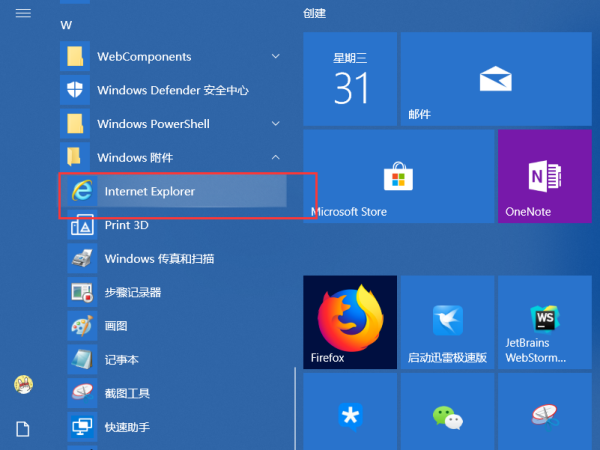Launch the Firefox tile
This screenshot has height=450, width=600.
(x=350, y=322)
